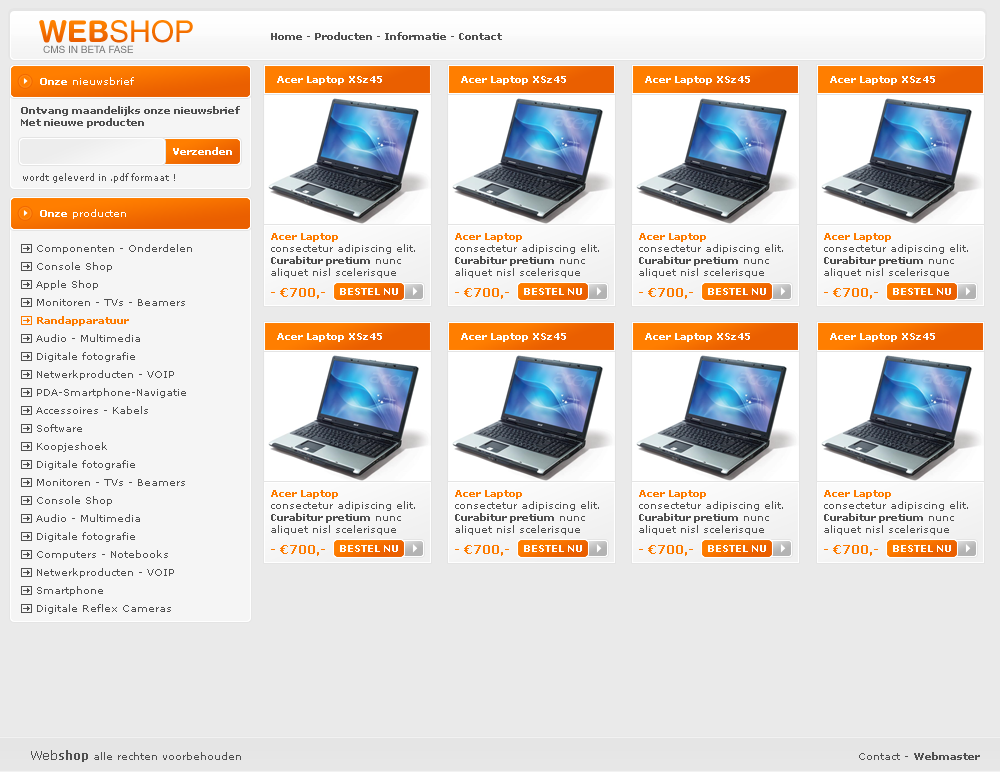This screenshot has width=1000, height=772.
Task: Click the round play icon in Onze nieuwsbrief header
Action: coord(26,81)
